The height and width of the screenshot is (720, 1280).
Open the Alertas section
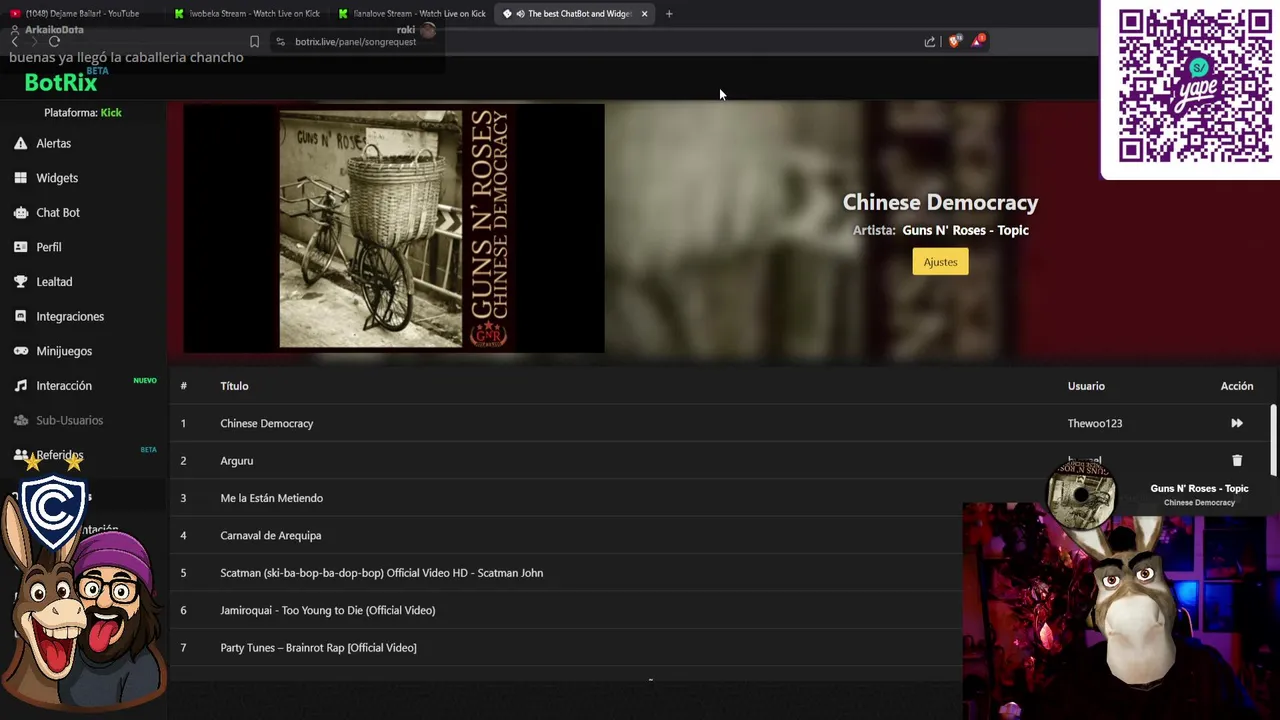click(x=53, y=143)
